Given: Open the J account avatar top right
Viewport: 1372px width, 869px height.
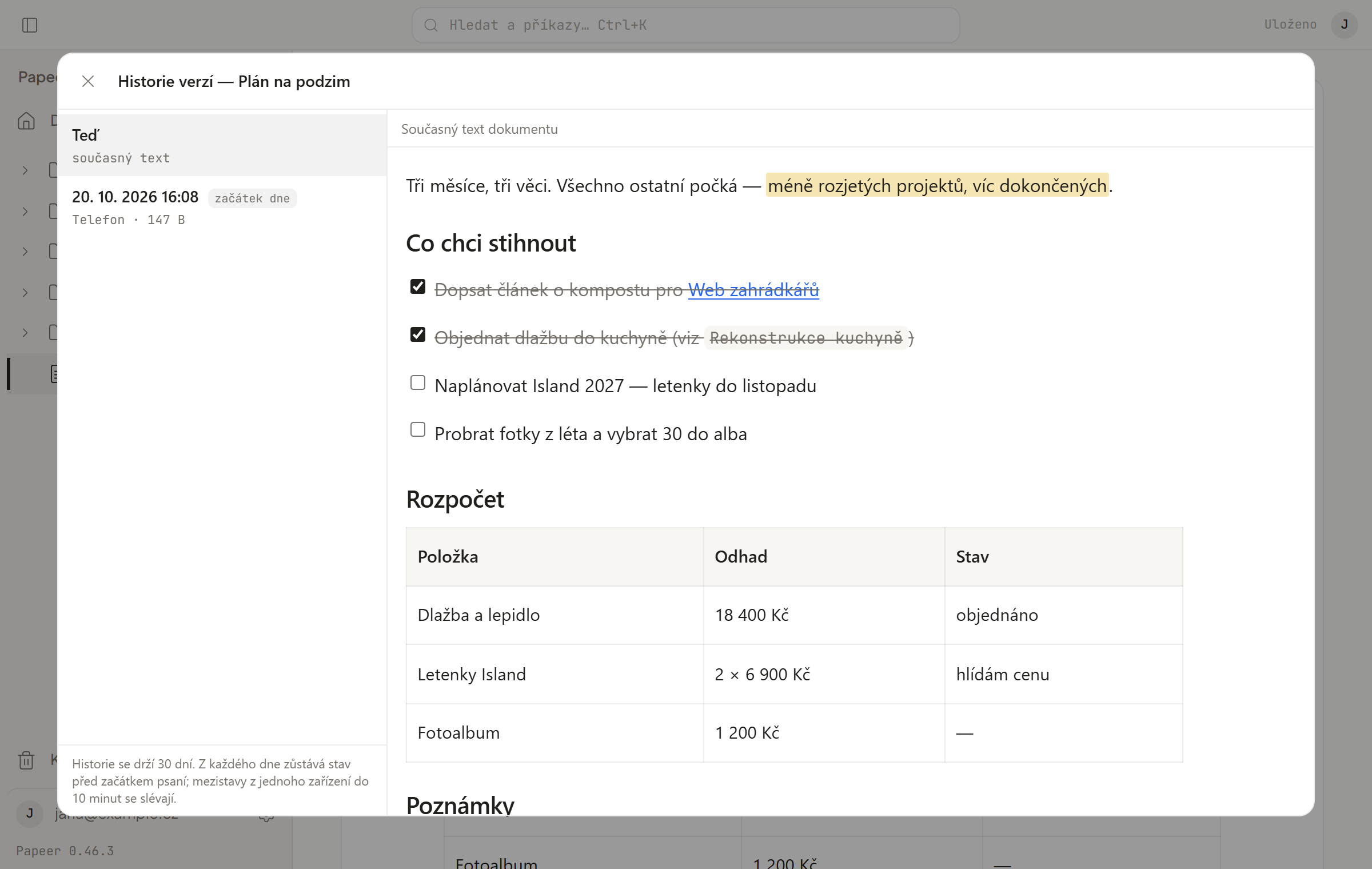Looking at the screenshot, I should (x=1345, y=25).
